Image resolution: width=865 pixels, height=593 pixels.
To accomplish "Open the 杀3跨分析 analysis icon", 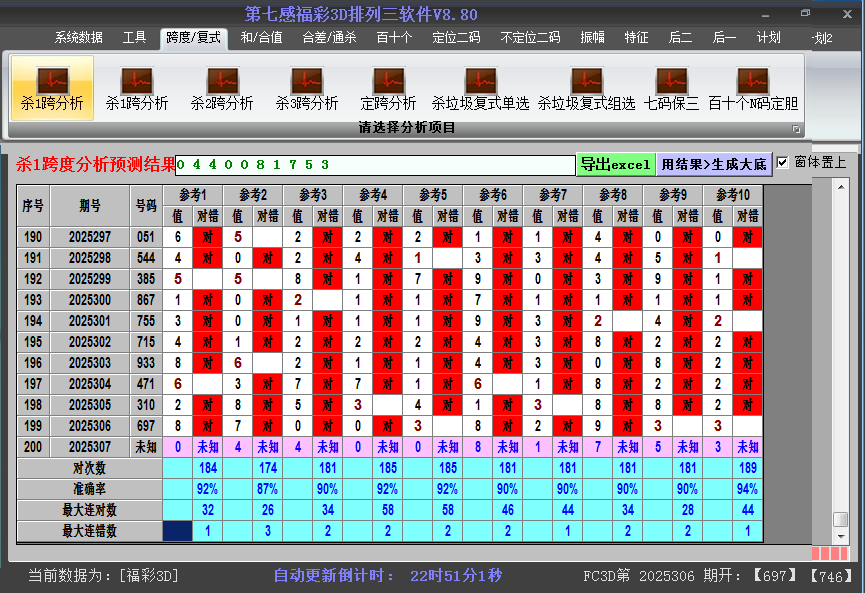I will [x=306, y=85].
